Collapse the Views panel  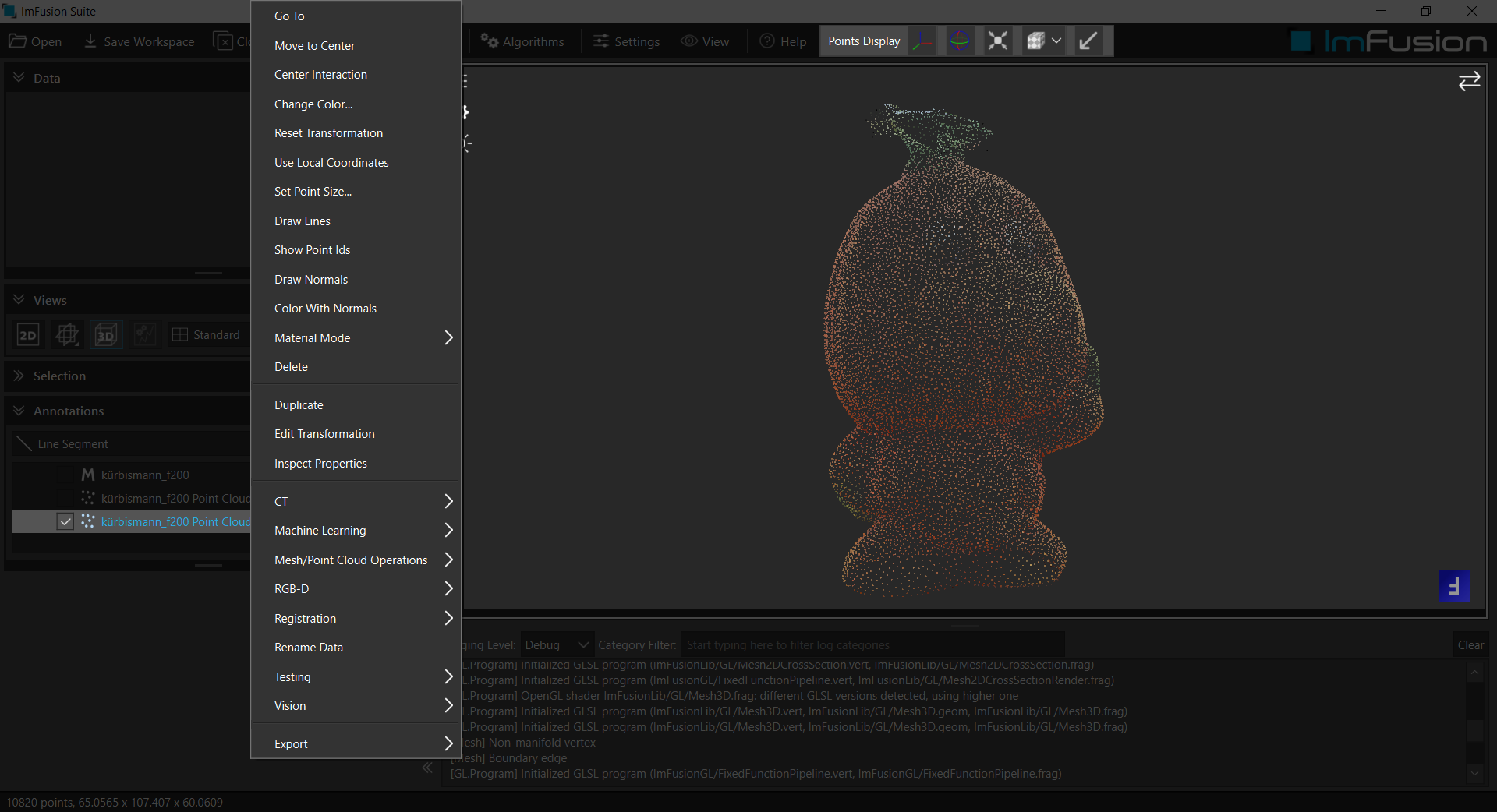point(19,300)
